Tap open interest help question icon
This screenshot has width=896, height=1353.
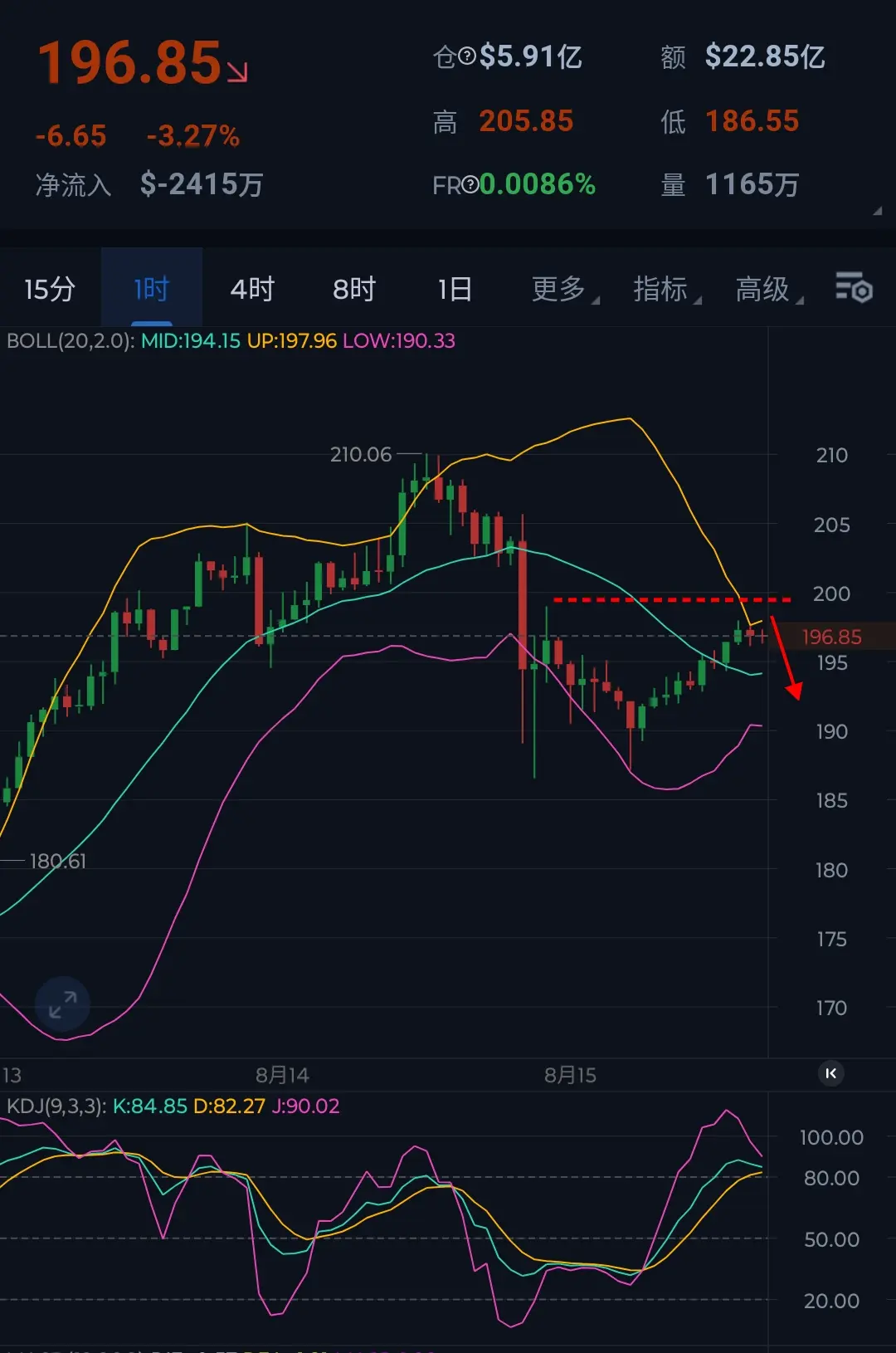coord(467,56)
